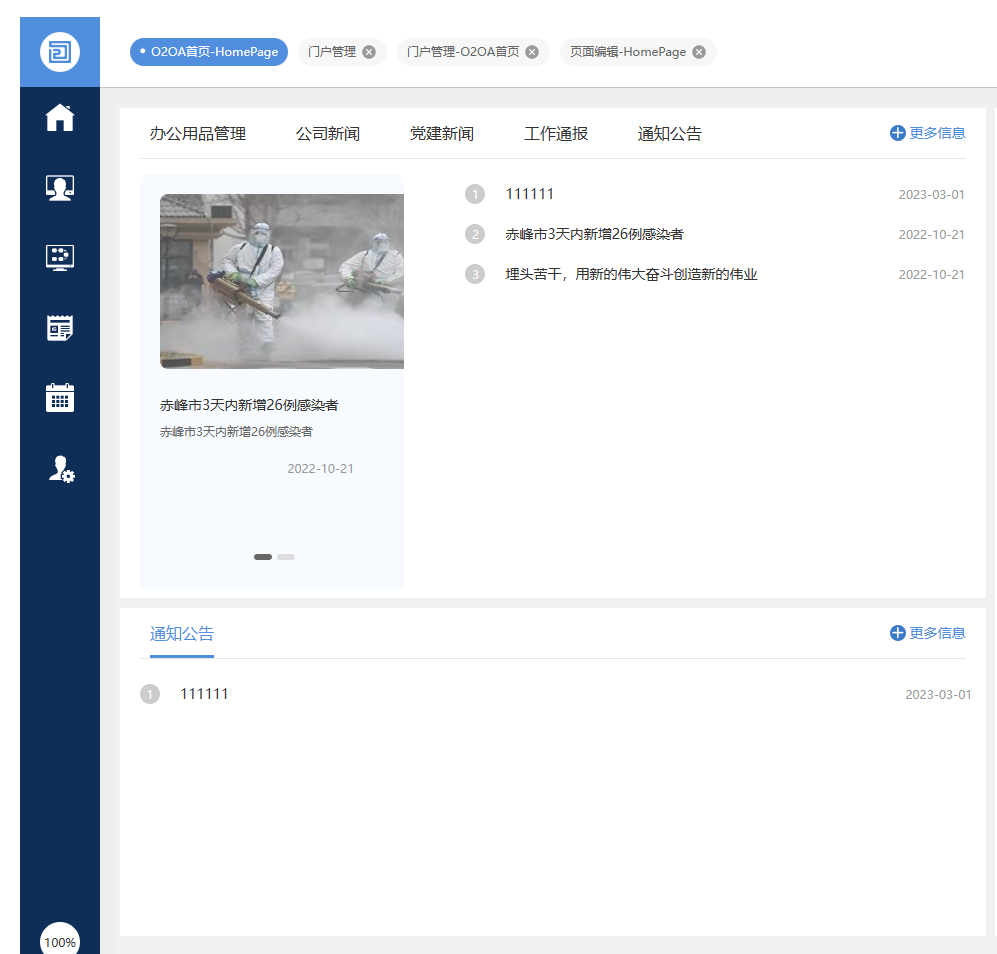Click the disinfection workers news thumbnail
The height and width of the screenshot is (954, 997).
pos(282,281)
